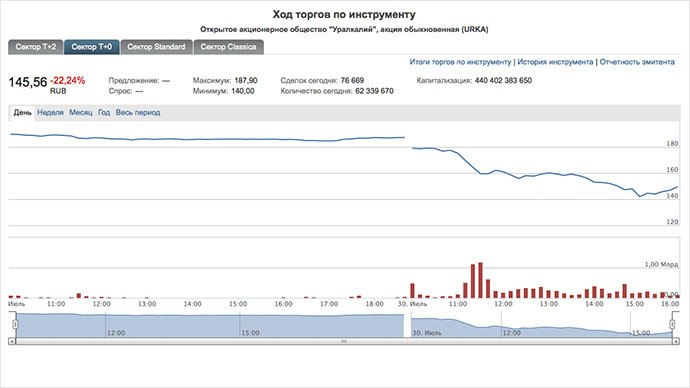The width and height of the screenshot is (690, 388).
Task: Click the tallest red volume bar
Action: pyautogui.click(x=480, y=280)
